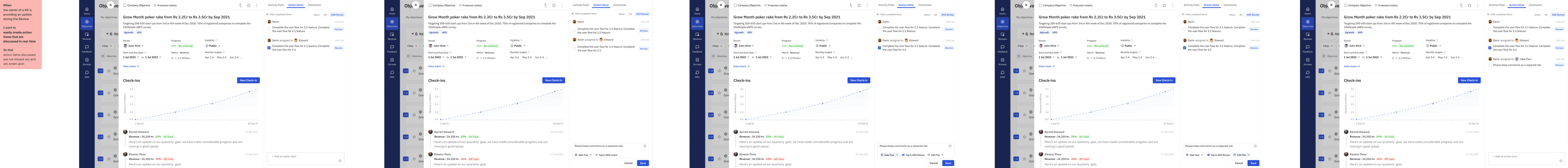Screen dimensions: 1568x168
Task: Expand View more in the first screen
Action: (131, 66)
